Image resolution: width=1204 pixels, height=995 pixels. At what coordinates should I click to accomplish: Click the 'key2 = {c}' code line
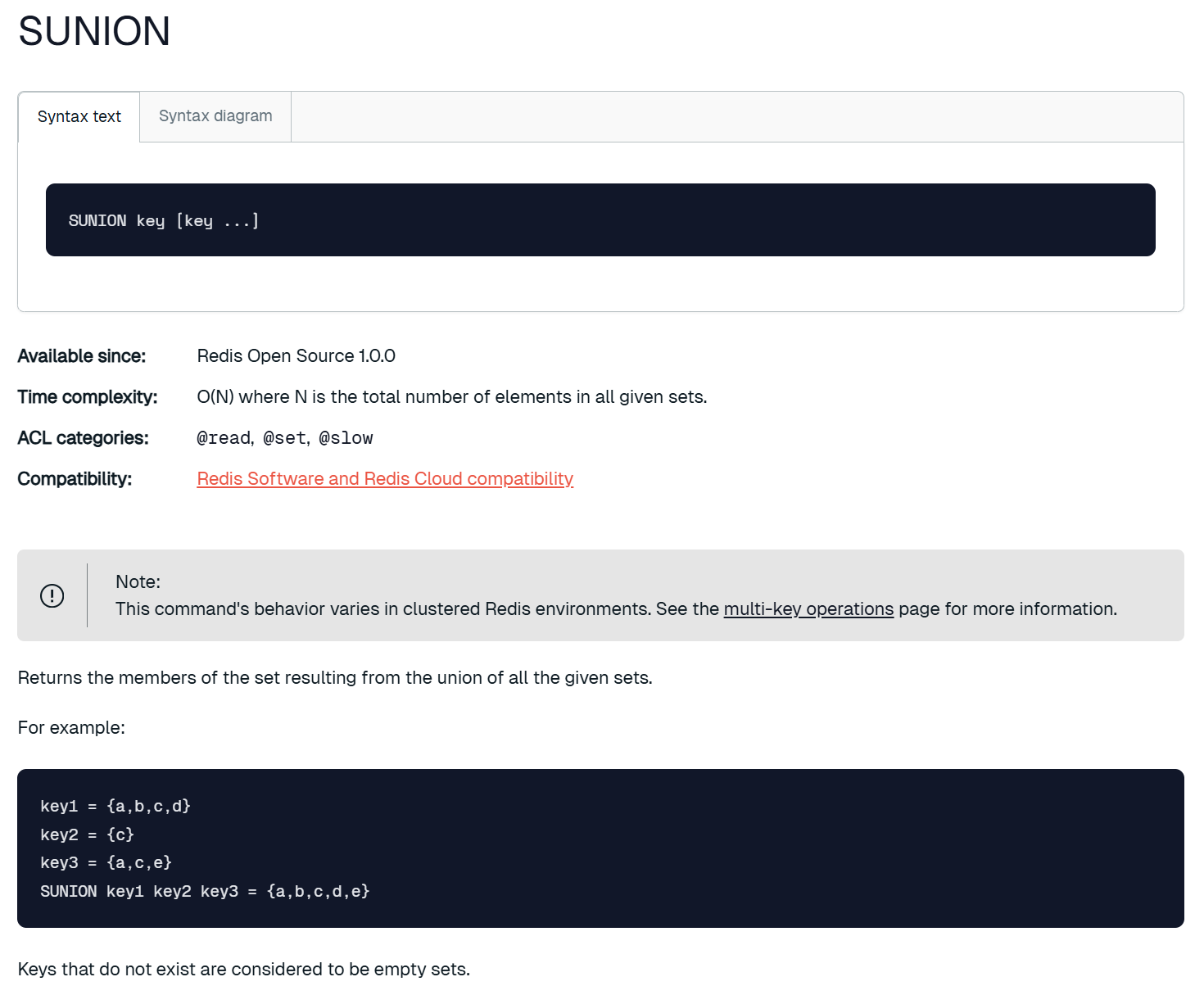coord(87,834)
